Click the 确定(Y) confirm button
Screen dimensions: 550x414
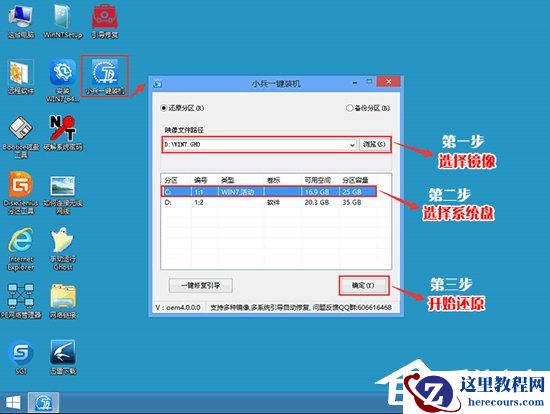(363, 286)
